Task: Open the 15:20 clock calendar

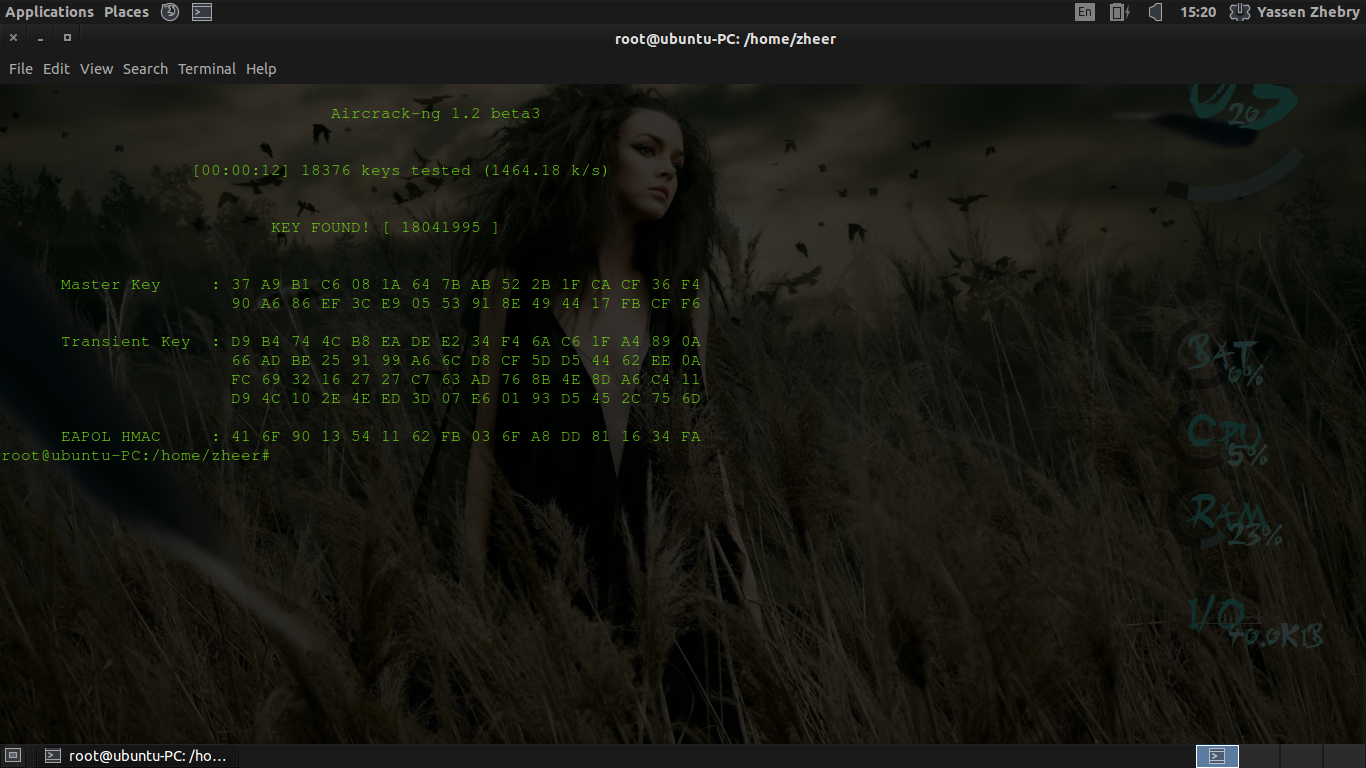Action: point(1197,12)
